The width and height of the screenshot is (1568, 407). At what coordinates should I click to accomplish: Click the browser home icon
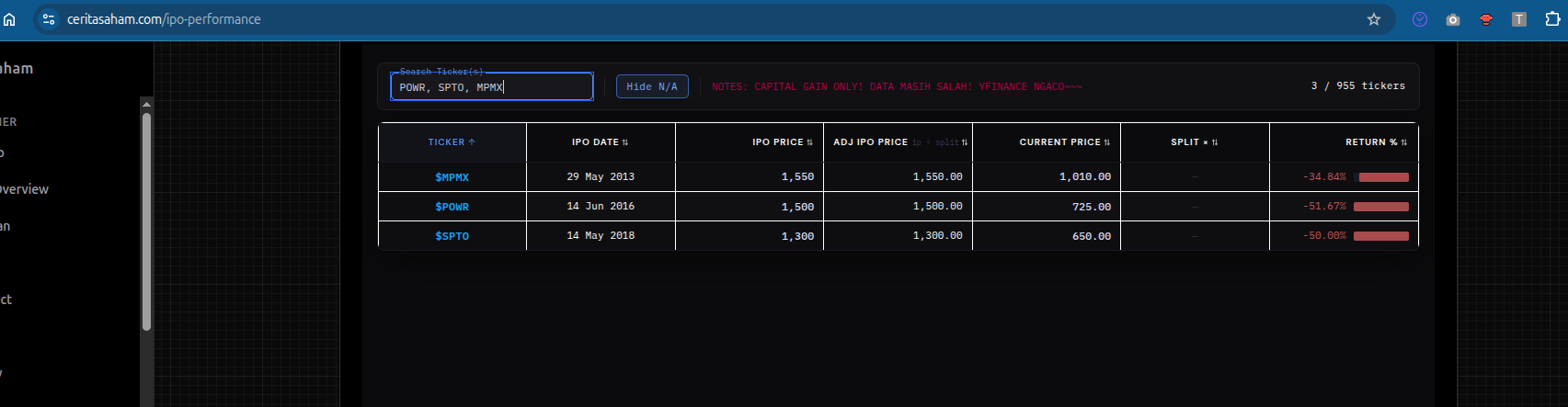coord(9,19)
